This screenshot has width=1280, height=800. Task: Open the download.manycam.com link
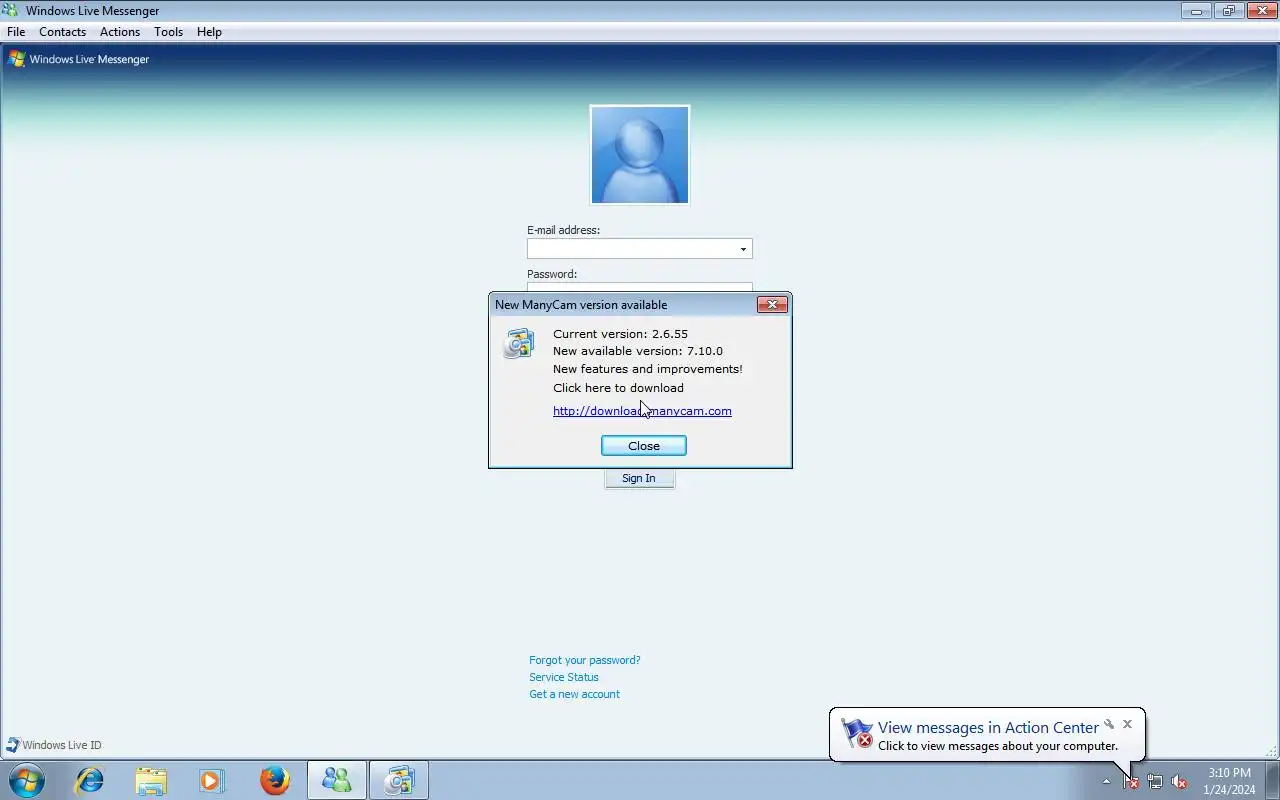tap(642, 411)
